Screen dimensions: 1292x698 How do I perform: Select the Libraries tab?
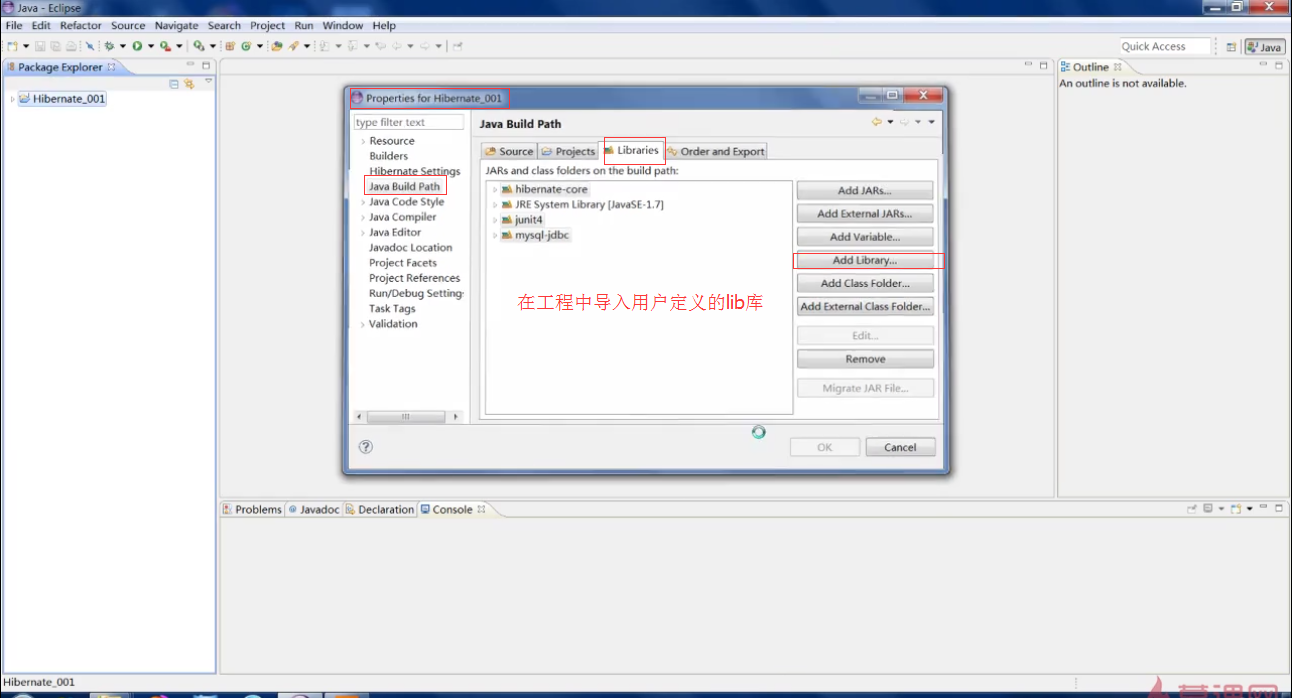click(x=631, y=150)
